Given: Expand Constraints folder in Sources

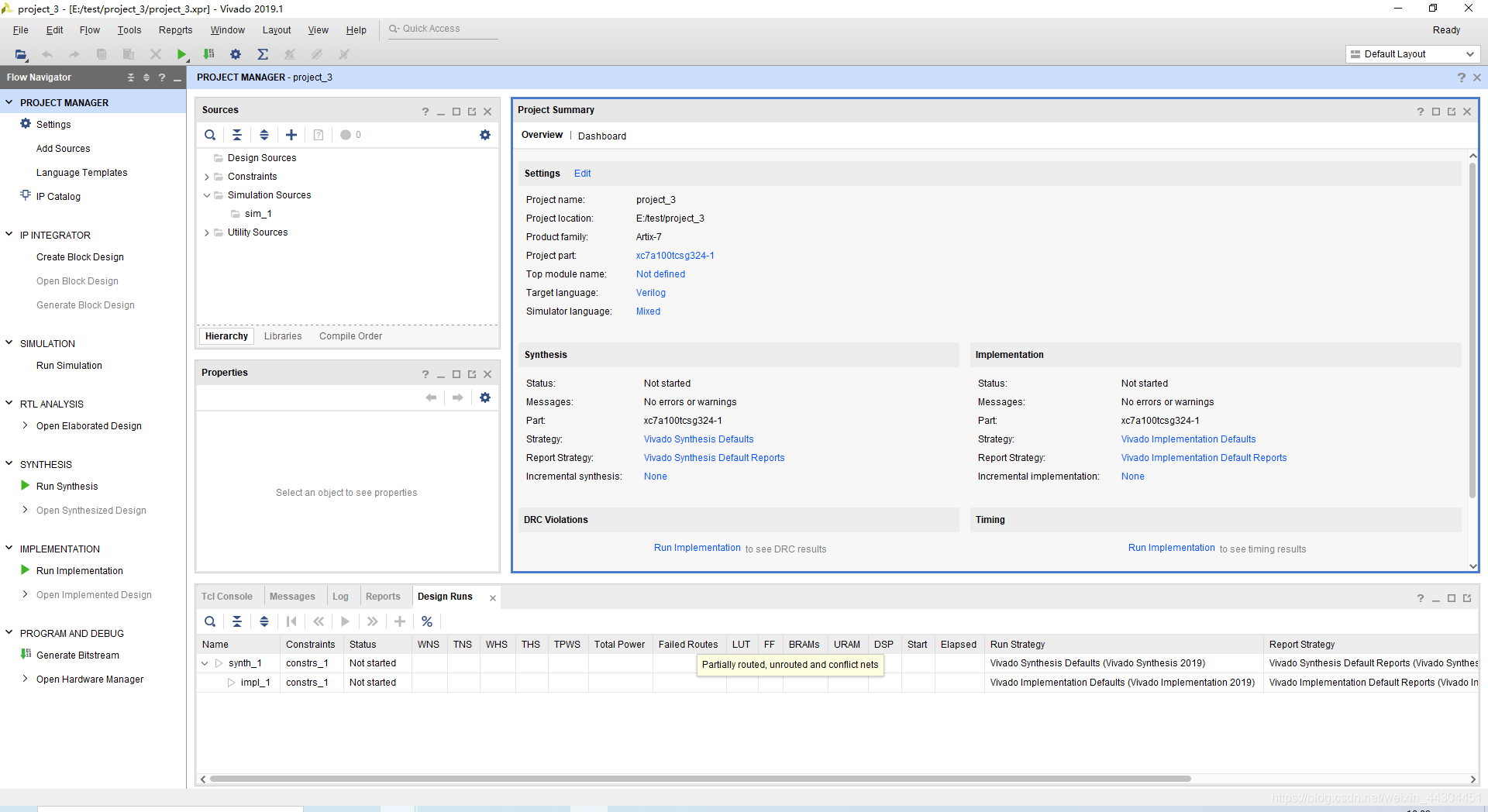Looking at the screenshot, I should click(x=207, y=177).
